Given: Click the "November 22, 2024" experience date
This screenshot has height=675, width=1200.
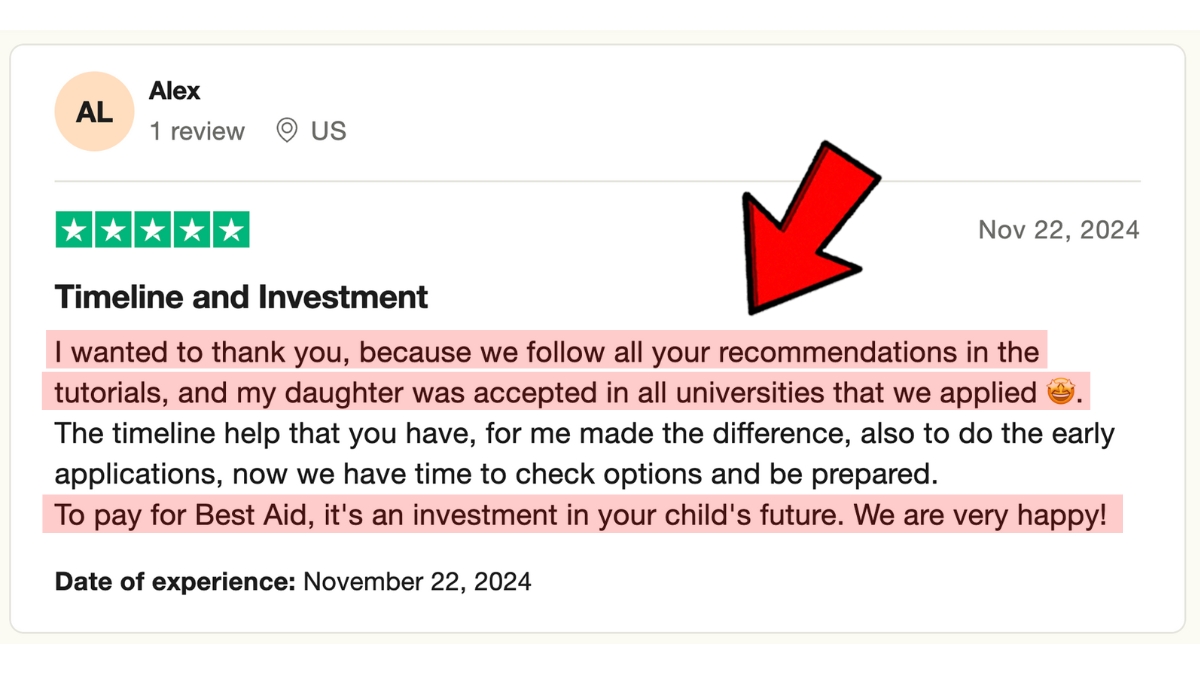Looking at the screenshot, I should [417, 581].
